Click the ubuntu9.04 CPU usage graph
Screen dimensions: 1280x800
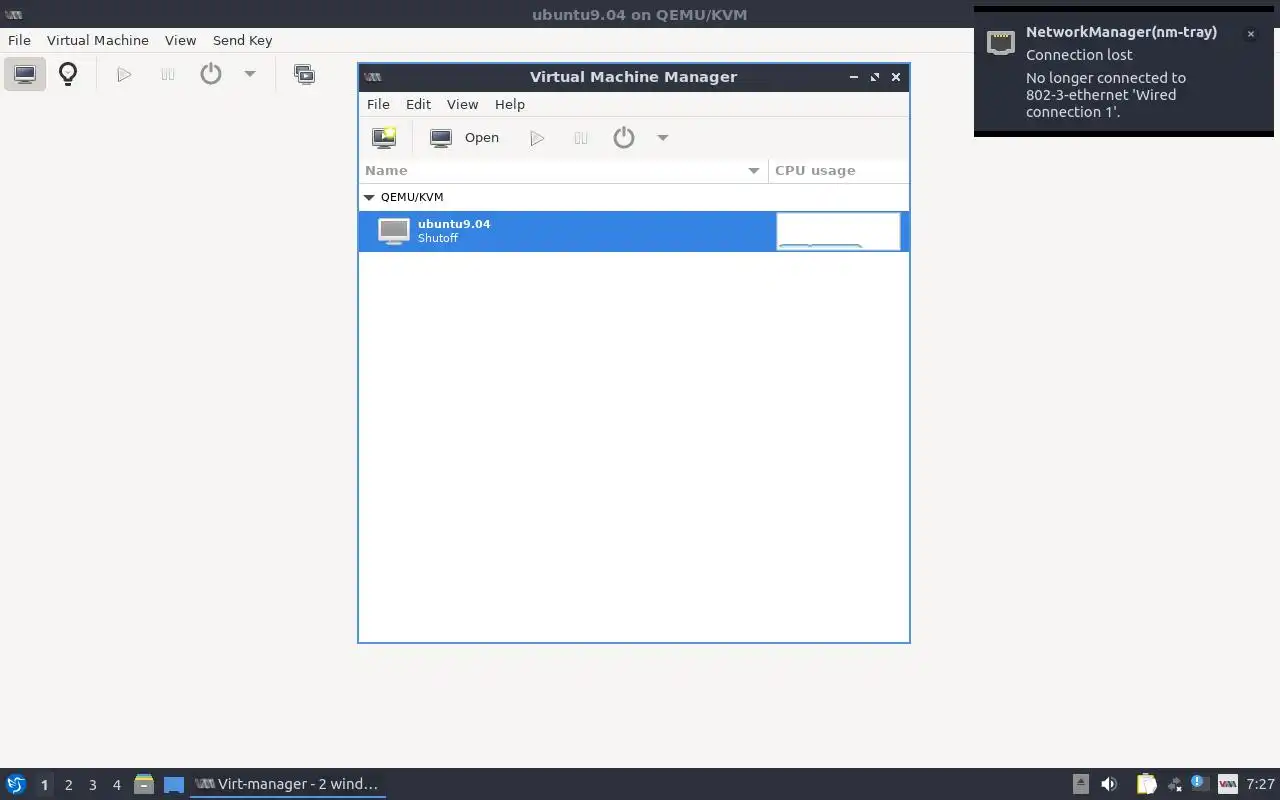click(838, 231)
